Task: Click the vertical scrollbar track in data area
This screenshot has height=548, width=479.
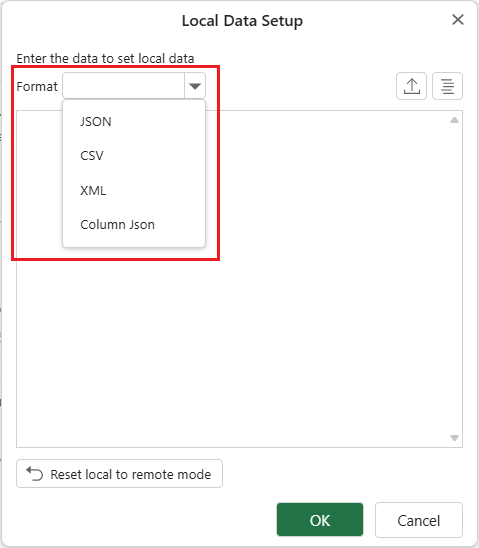Action: [454, 279]
